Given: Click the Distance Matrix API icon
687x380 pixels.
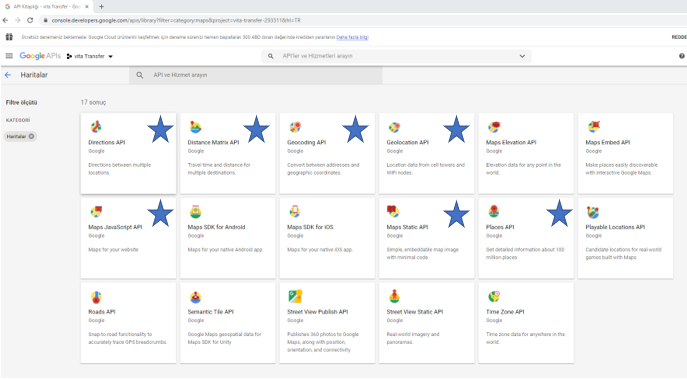Looking at the screenshot, I should (x=195, y=127).
